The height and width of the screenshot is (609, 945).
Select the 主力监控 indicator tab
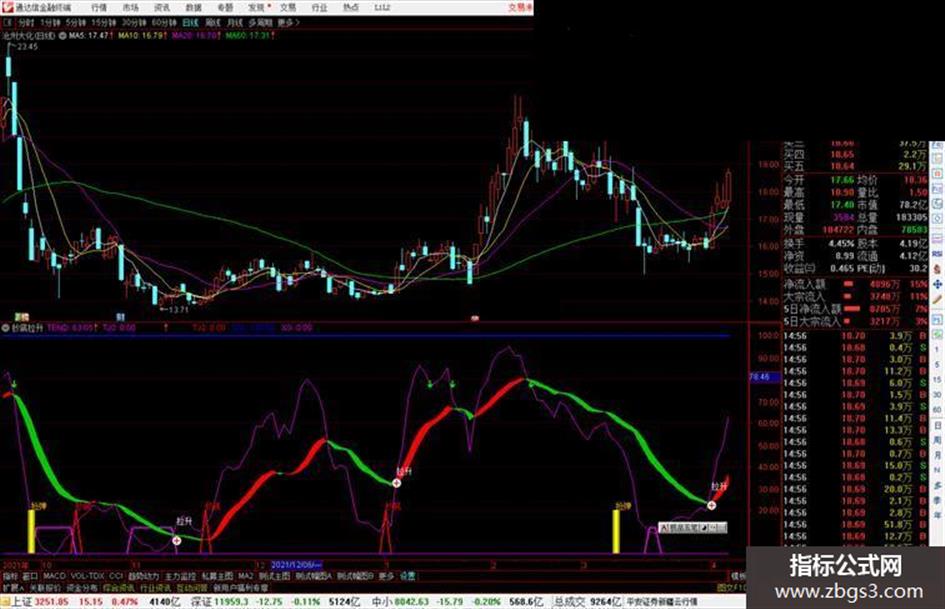pos(180,576)
